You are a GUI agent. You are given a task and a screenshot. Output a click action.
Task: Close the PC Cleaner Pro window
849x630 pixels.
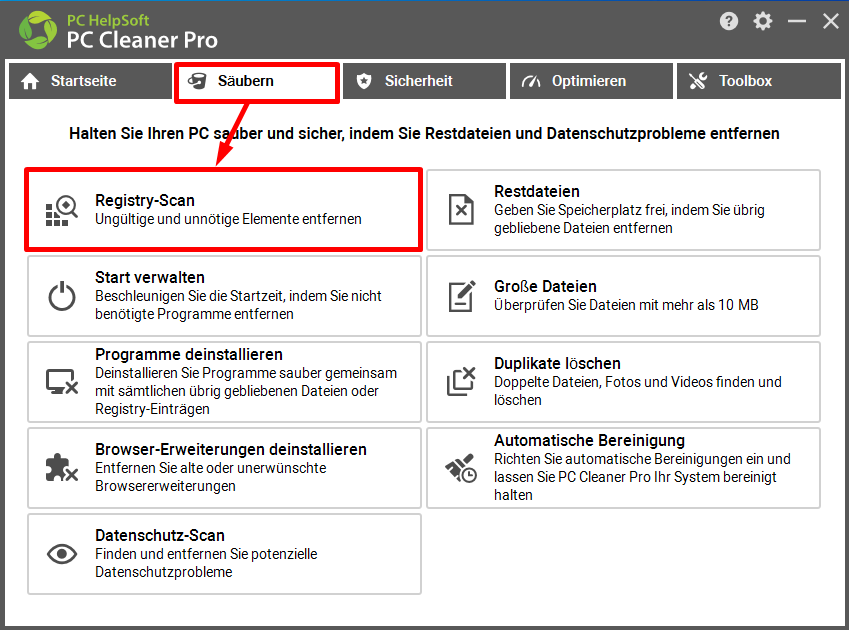pos(831,22)
